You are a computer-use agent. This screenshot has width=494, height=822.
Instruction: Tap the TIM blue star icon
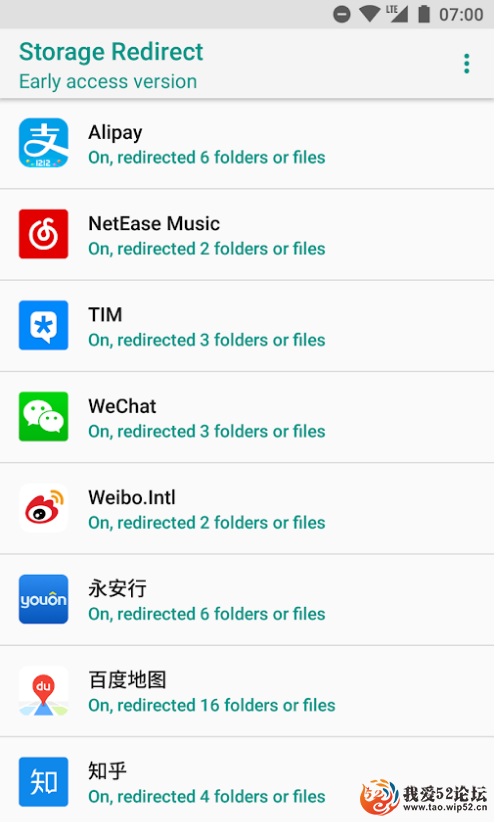(x=44, y=325)
